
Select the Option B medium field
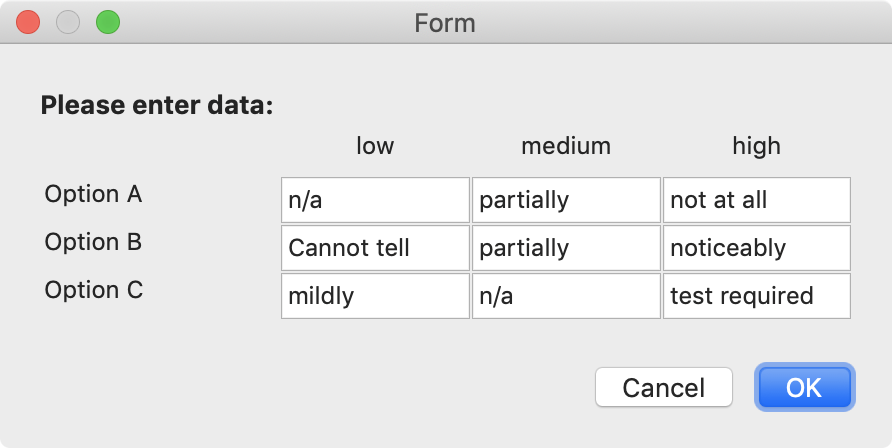[566, 248]
